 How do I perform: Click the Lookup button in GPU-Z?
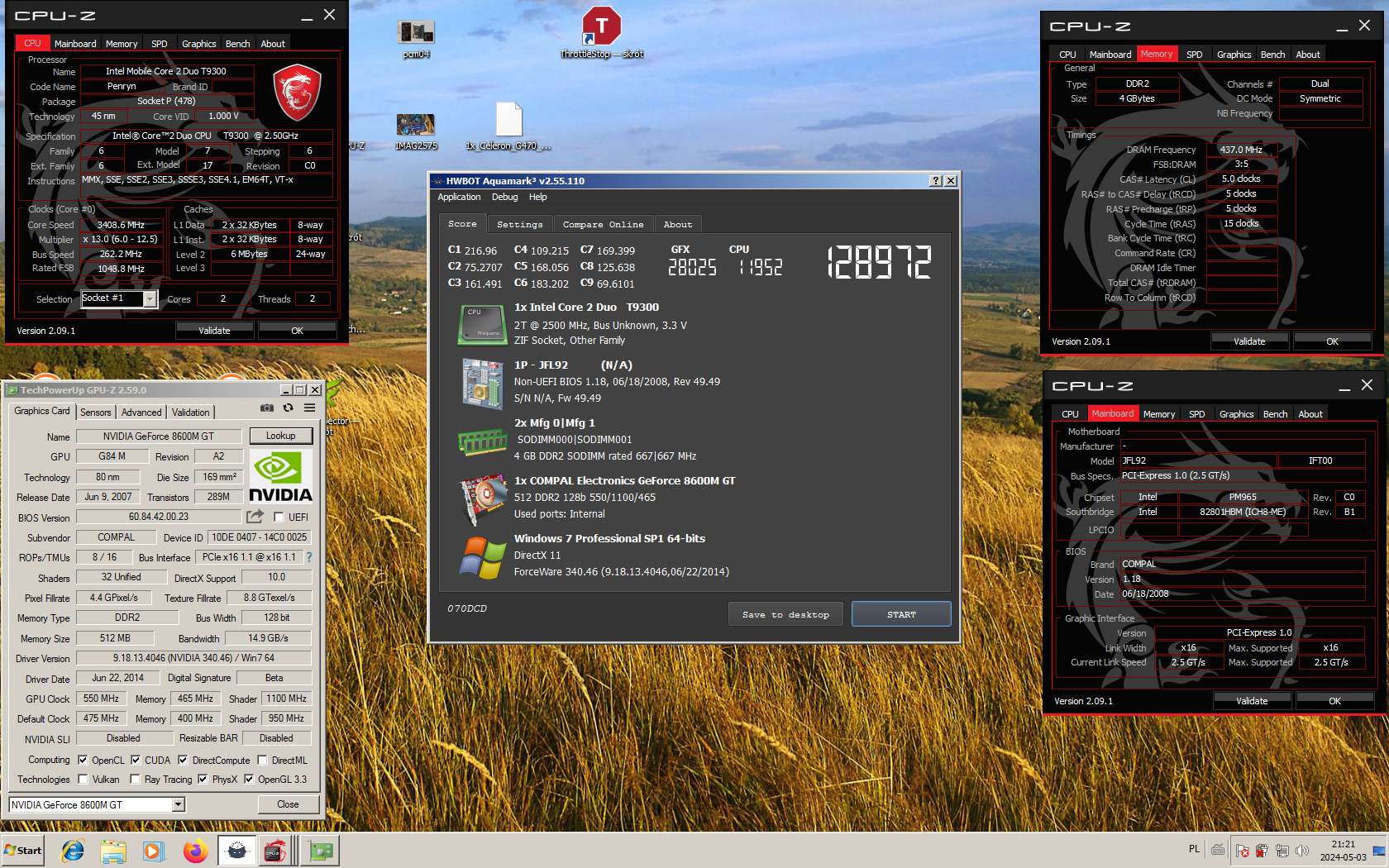[280, 436]
